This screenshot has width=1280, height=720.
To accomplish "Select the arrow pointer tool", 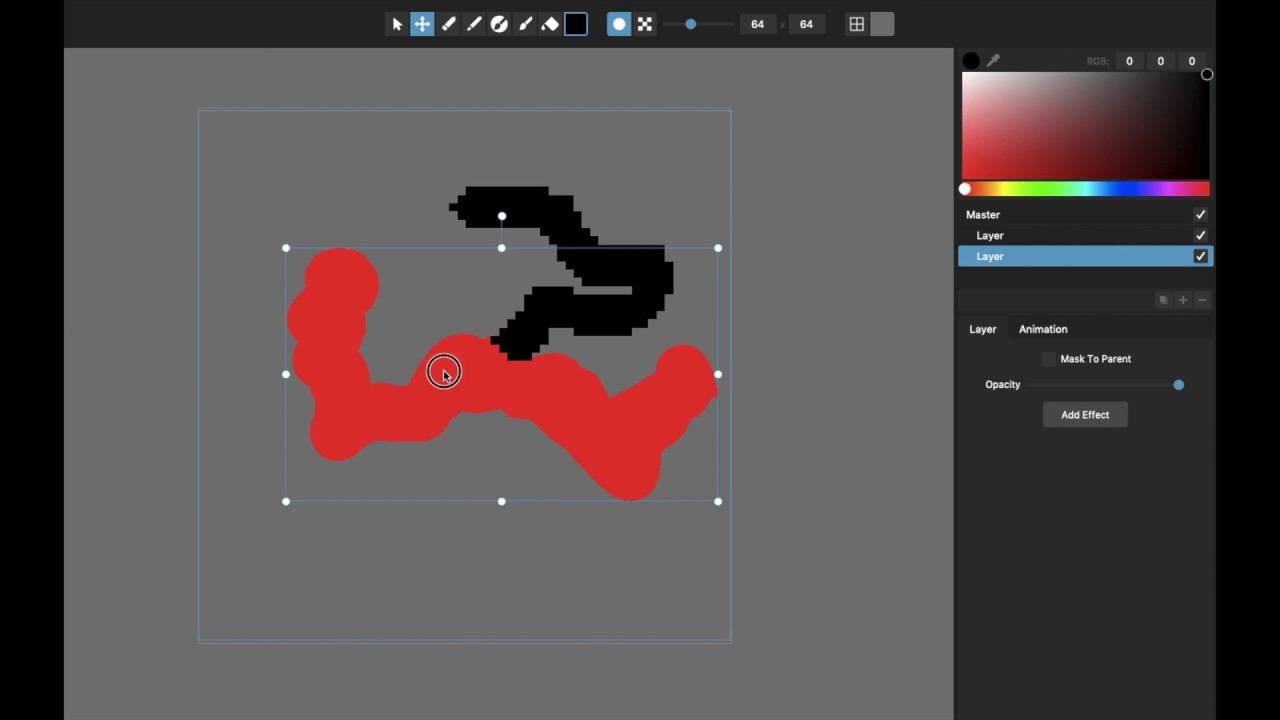I will click(397, 24).
